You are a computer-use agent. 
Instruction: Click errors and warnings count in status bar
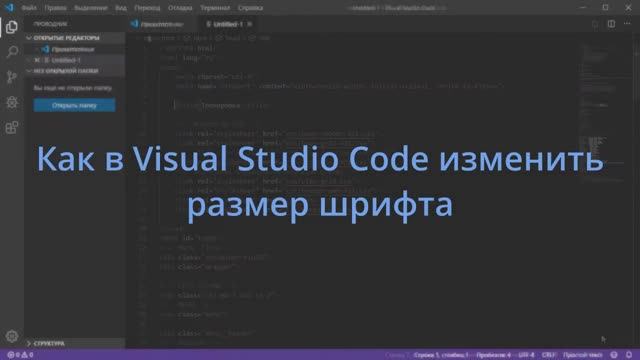pyautogui.click(x=20, y=355)
